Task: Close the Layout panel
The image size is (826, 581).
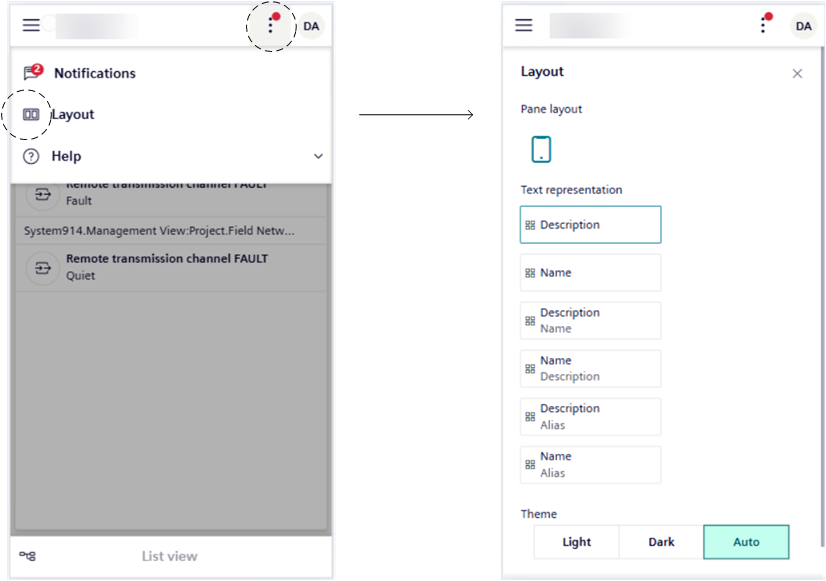Action: click(x=797, y=74)
